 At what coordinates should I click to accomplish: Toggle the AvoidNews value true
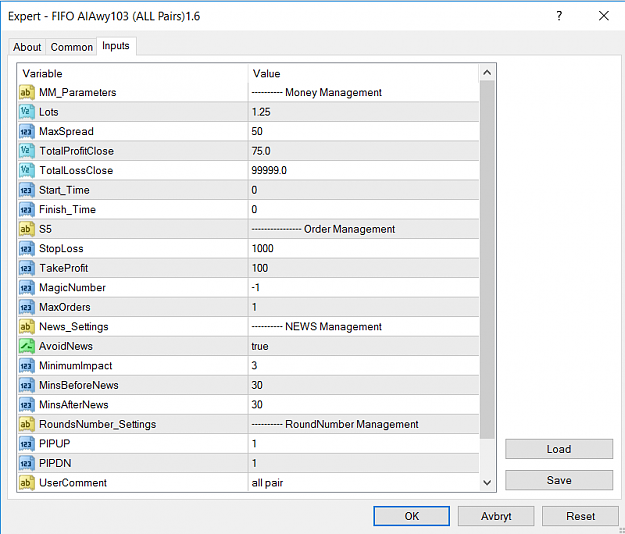[x=260, y=346]
